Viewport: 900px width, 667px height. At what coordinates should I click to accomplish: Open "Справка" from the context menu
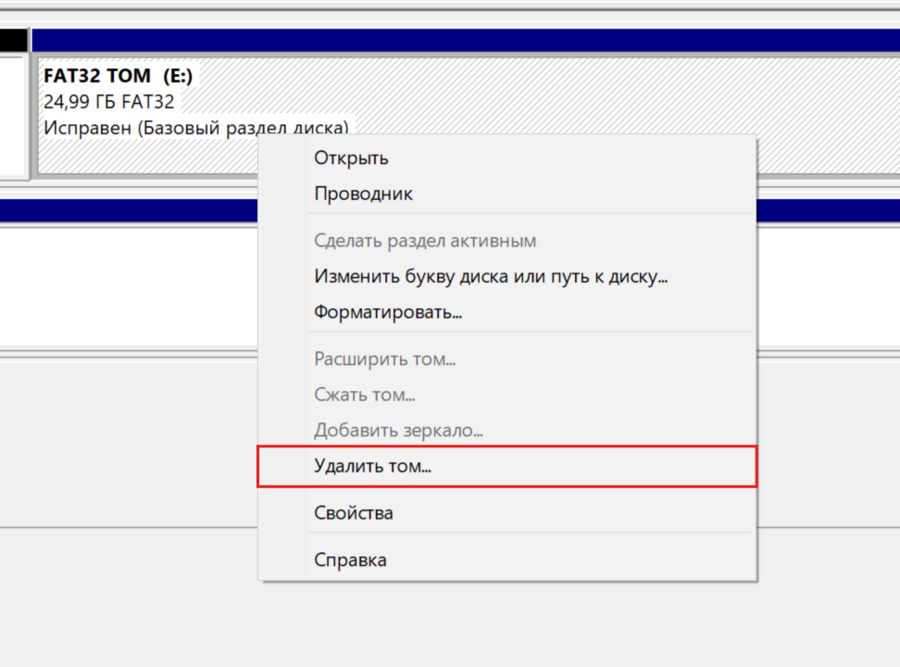tap(350, 560)
